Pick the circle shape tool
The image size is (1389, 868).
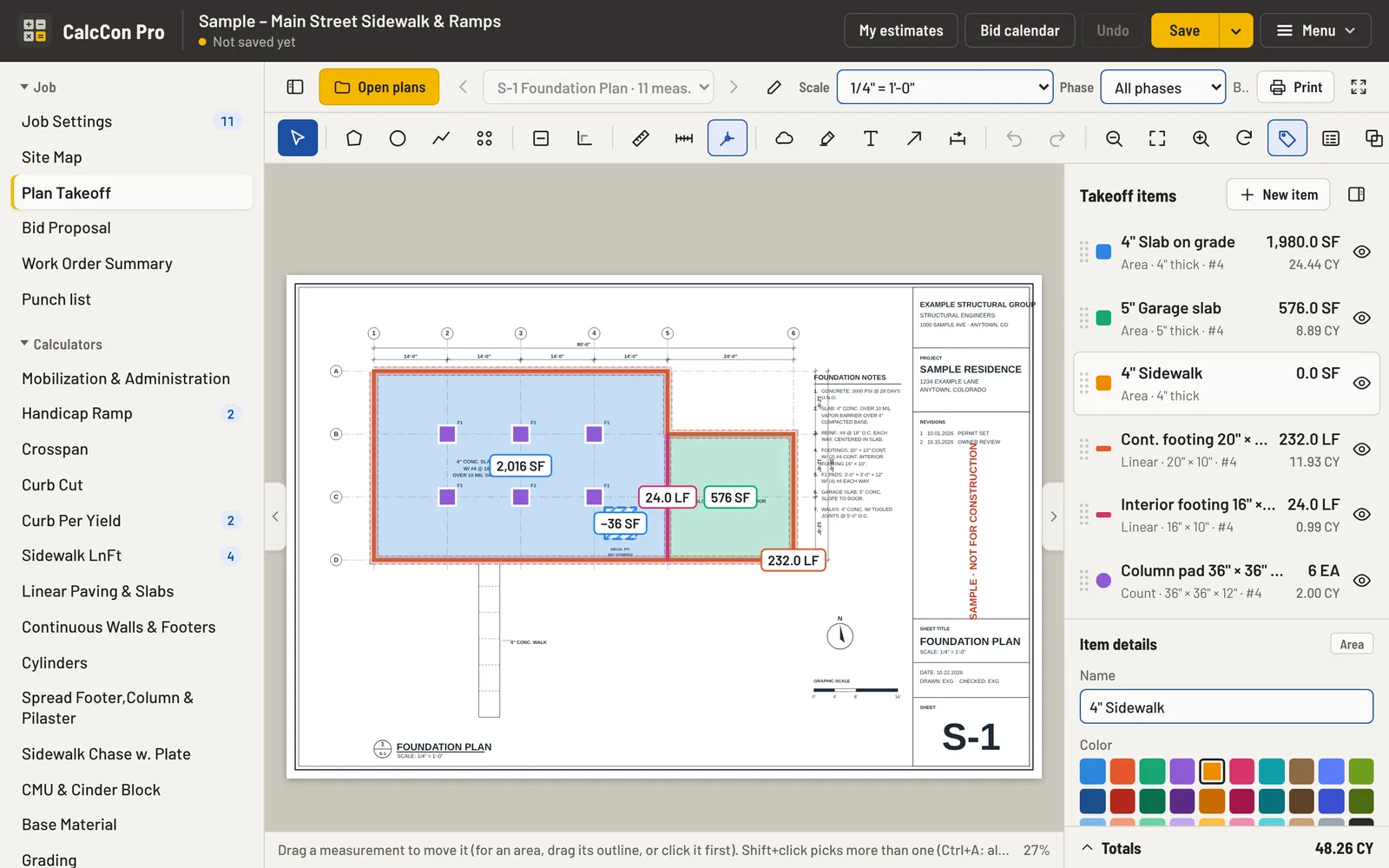point(398,138)
